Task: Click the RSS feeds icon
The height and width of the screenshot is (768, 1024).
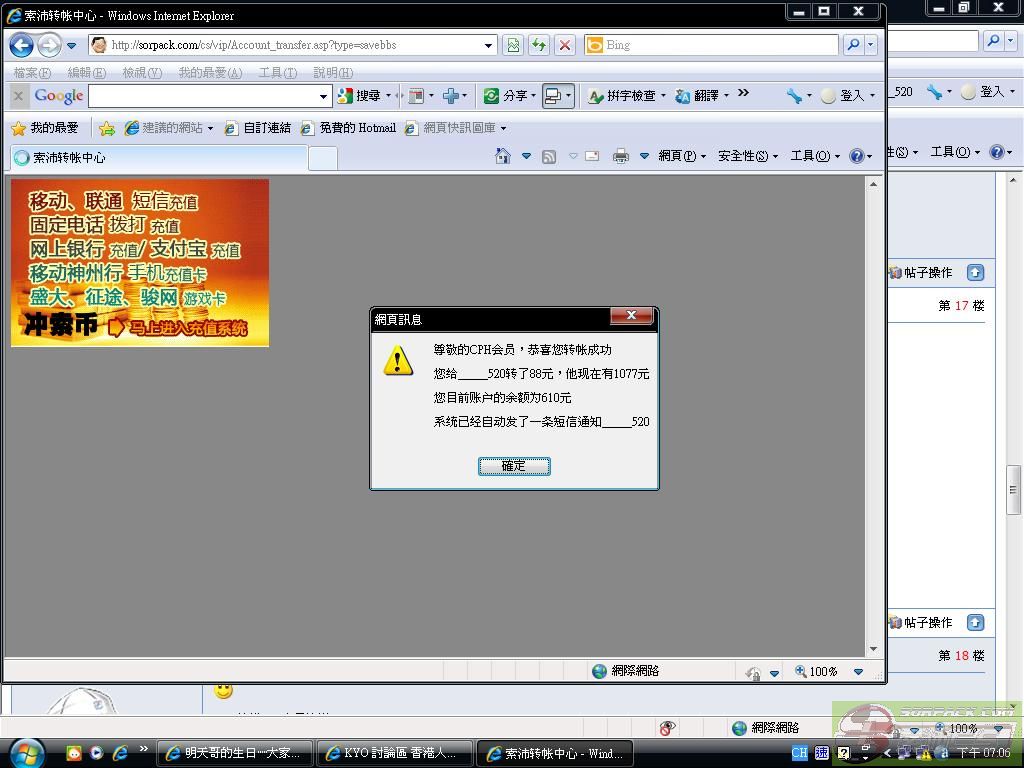Action: [x=549, y=156]
